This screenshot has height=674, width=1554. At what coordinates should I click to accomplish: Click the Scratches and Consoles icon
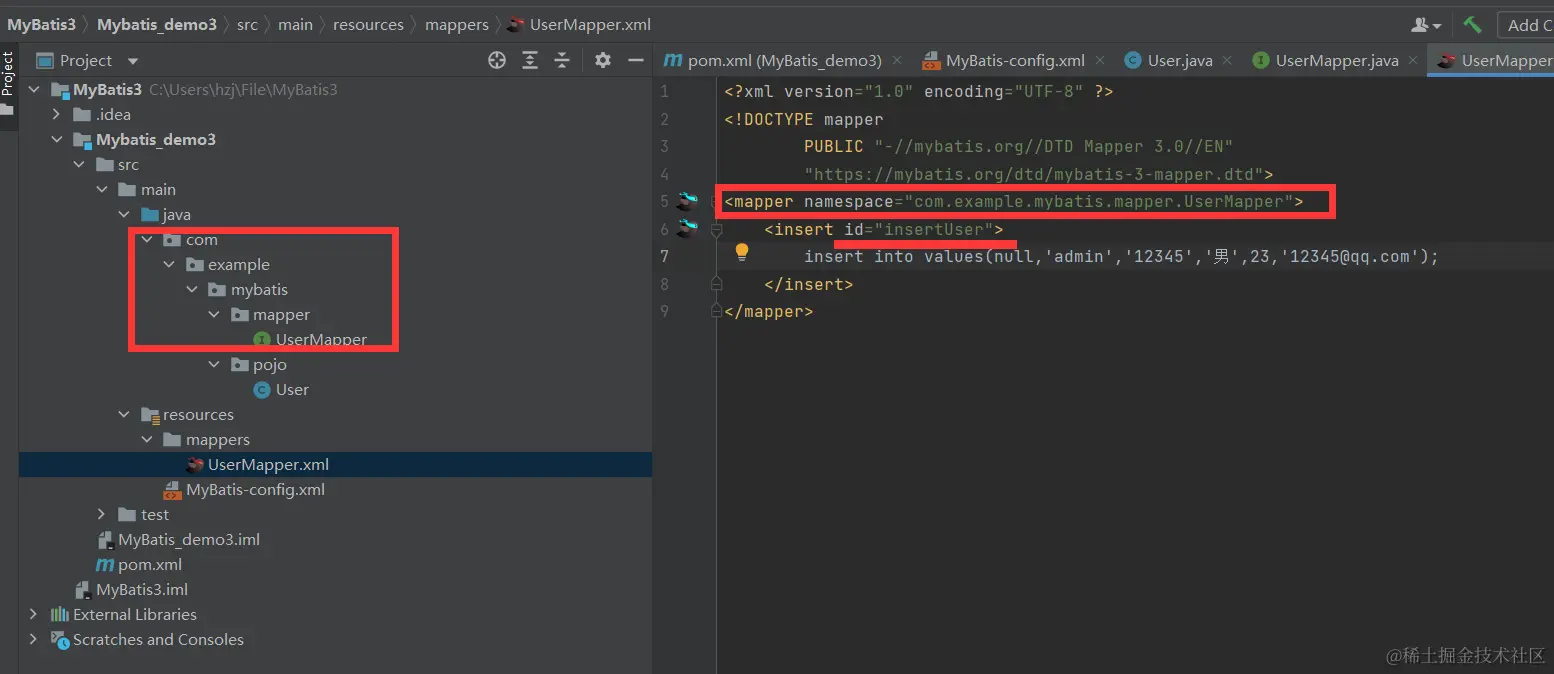tap(60, 640)
